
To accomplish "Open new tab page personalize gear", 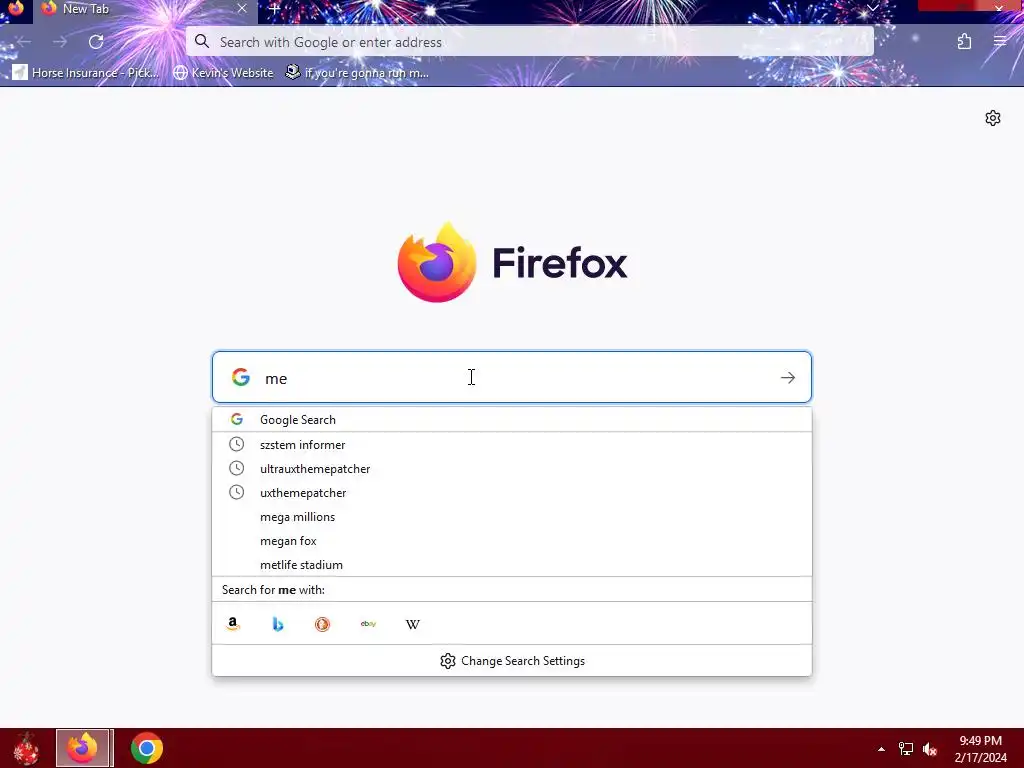I will 993,118.
